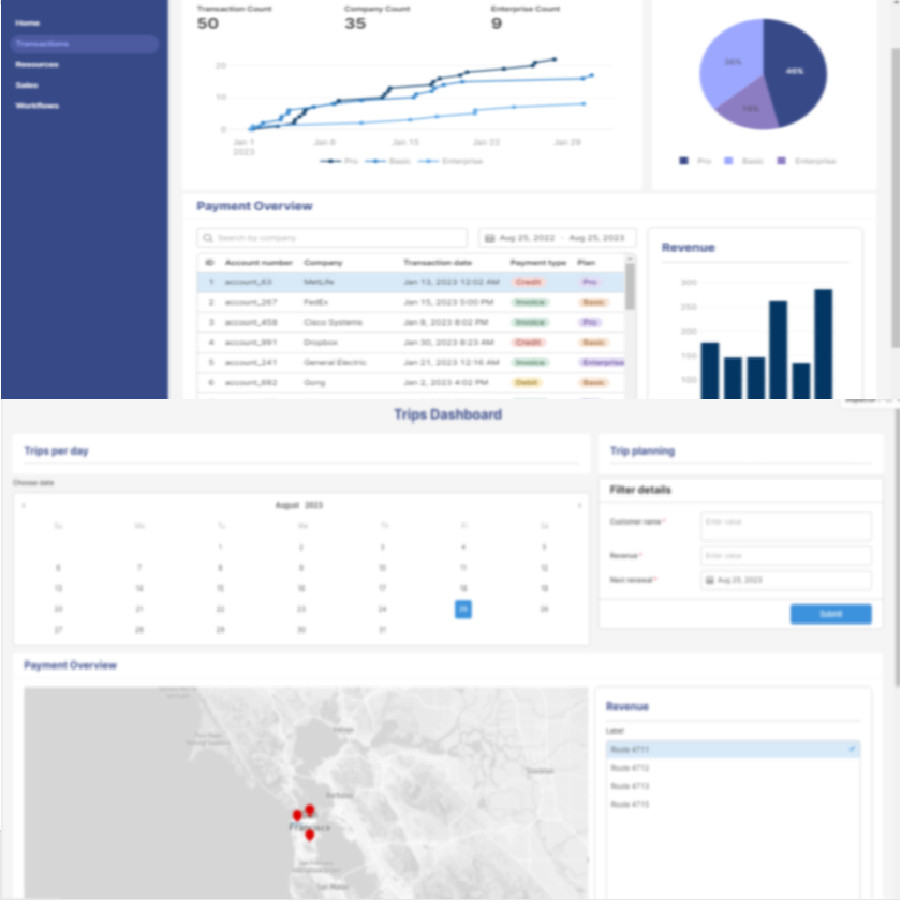
Task: Click the Enterprise legend marker below the line chart
Action: click(x=428, y=161)
